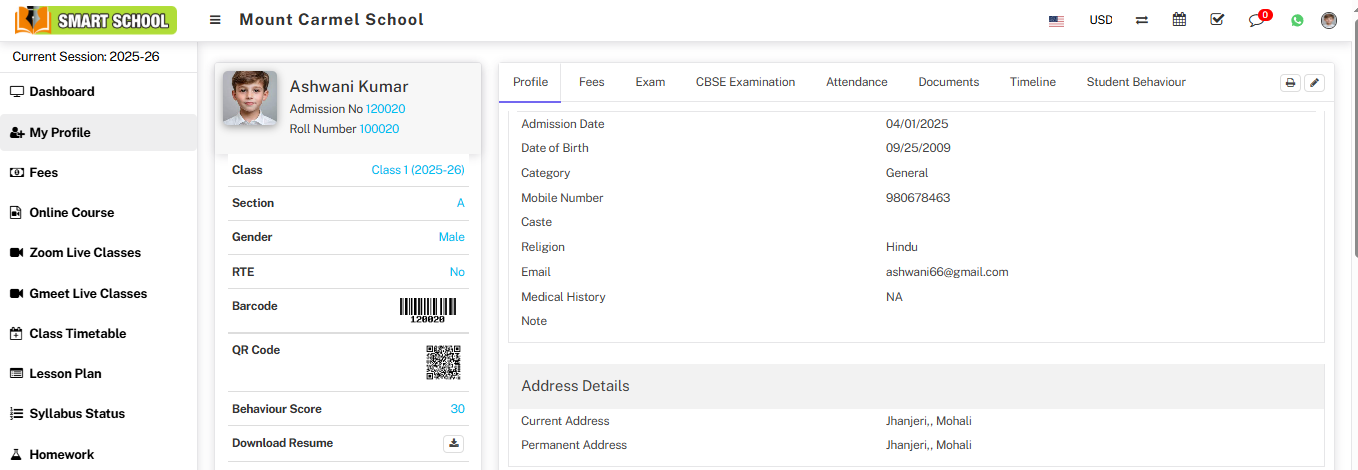The image size is (1358, 470).
Task: Toggle the hamburger sidebar menu
Action: pyautogui.click(x=215, y=20)
